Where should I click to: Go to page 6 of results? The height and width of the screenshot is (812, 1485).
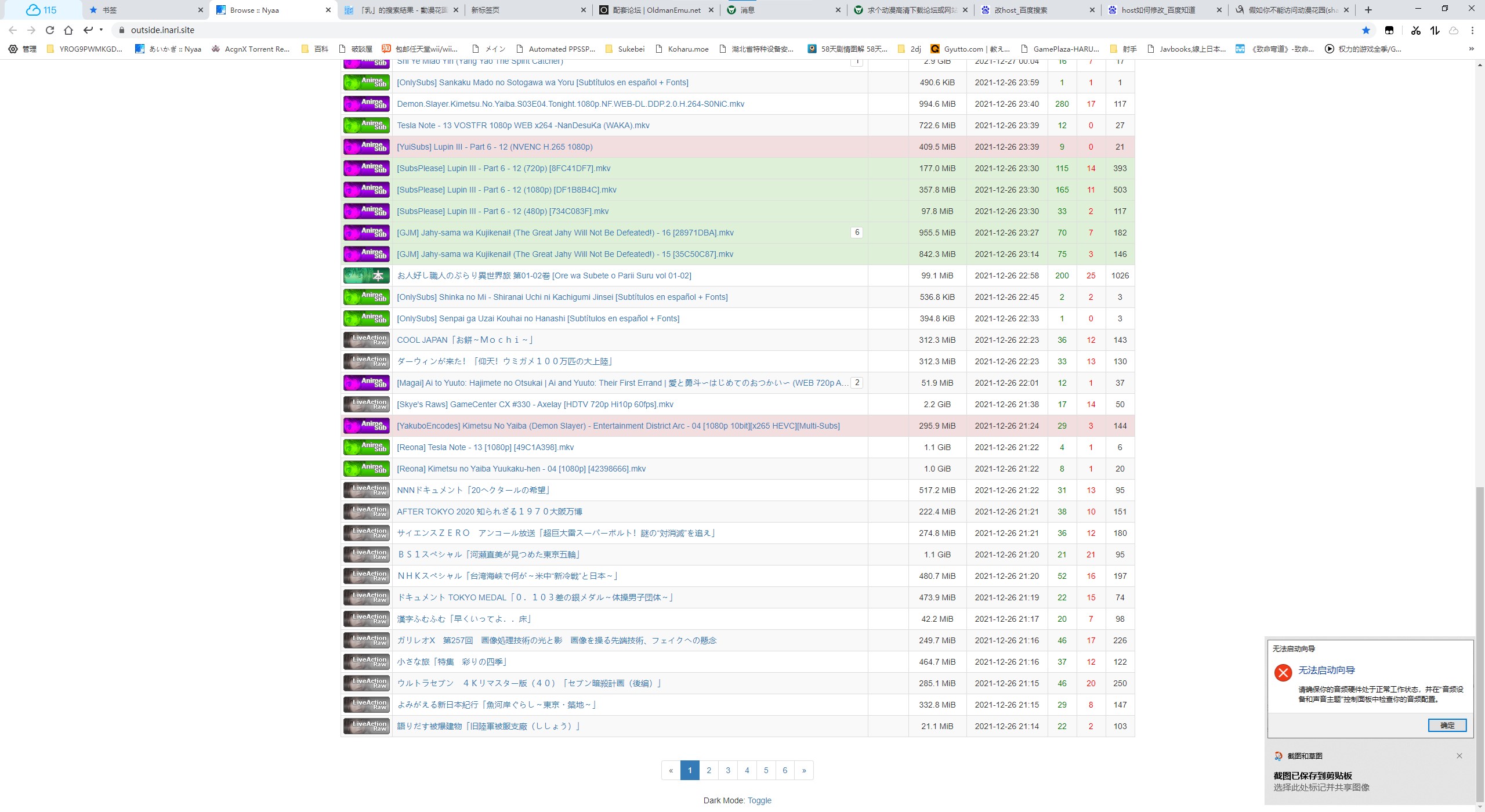[785, 770]
